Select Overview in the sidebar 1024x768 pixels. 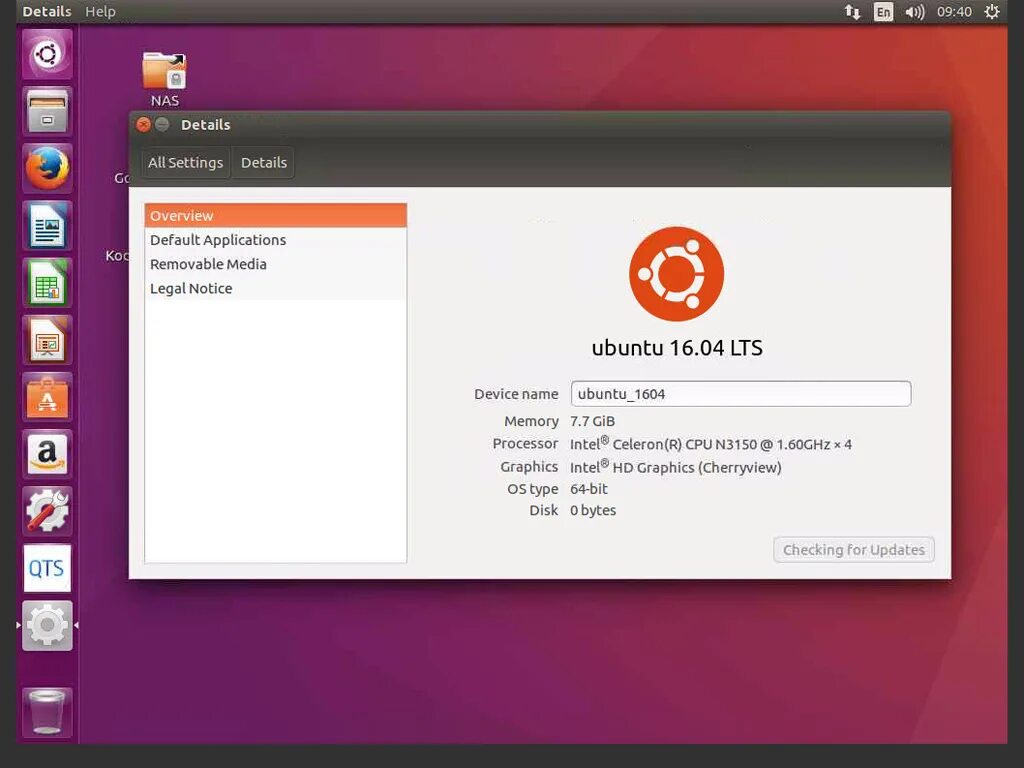276,216
